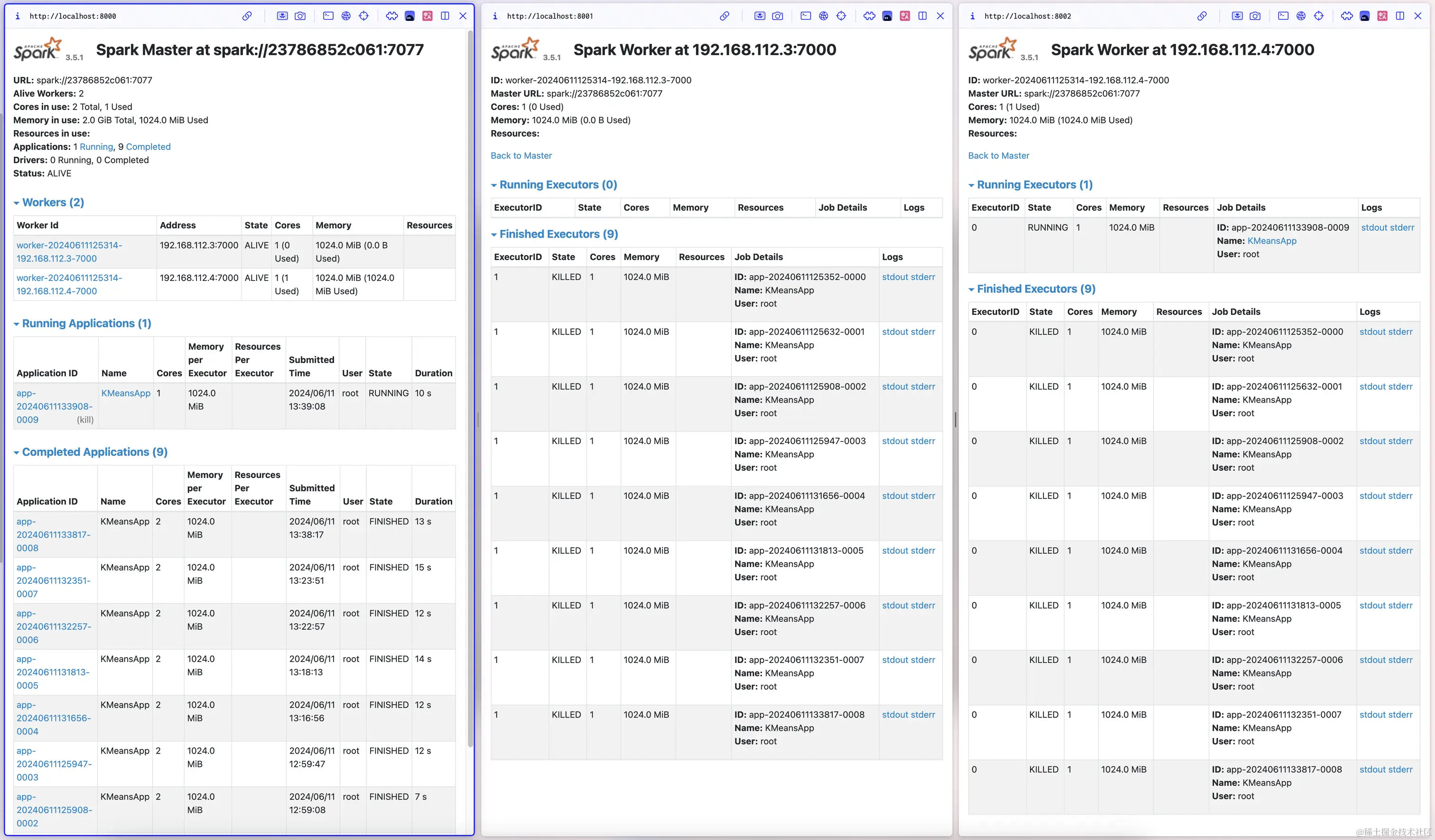Viewport: 1435px width, 840px height.
Task: Open the puzzle-piece extensions icon in localhost:8002 pane
Action: (1347, 16)
